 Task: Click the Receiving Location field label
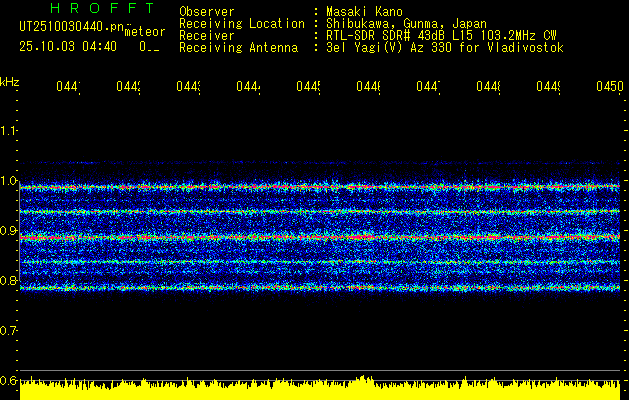[x=241, y=23]
